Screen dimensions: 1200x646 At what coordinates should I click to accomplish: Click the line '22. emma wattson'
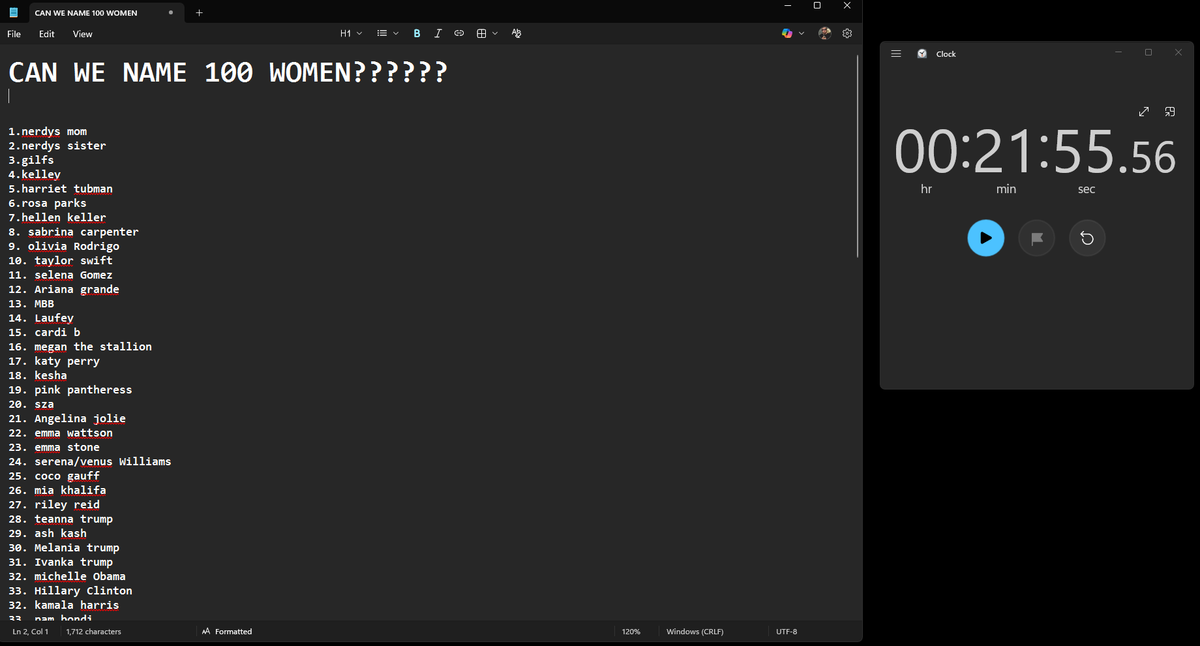coord(60,432)
